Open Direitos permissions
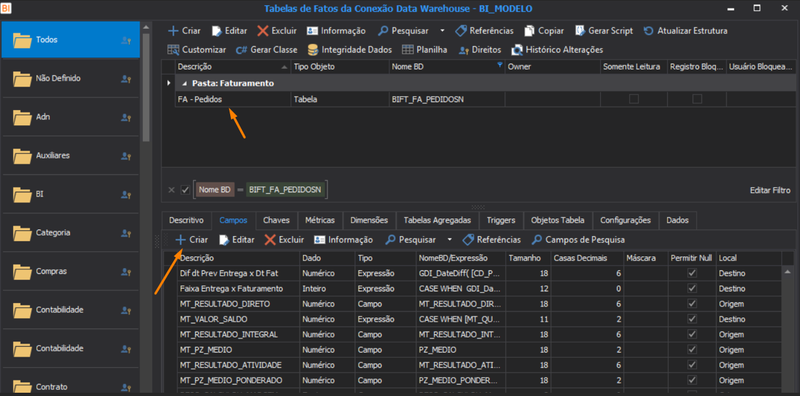This screenshot has width=800, height=396. [480, 50]
